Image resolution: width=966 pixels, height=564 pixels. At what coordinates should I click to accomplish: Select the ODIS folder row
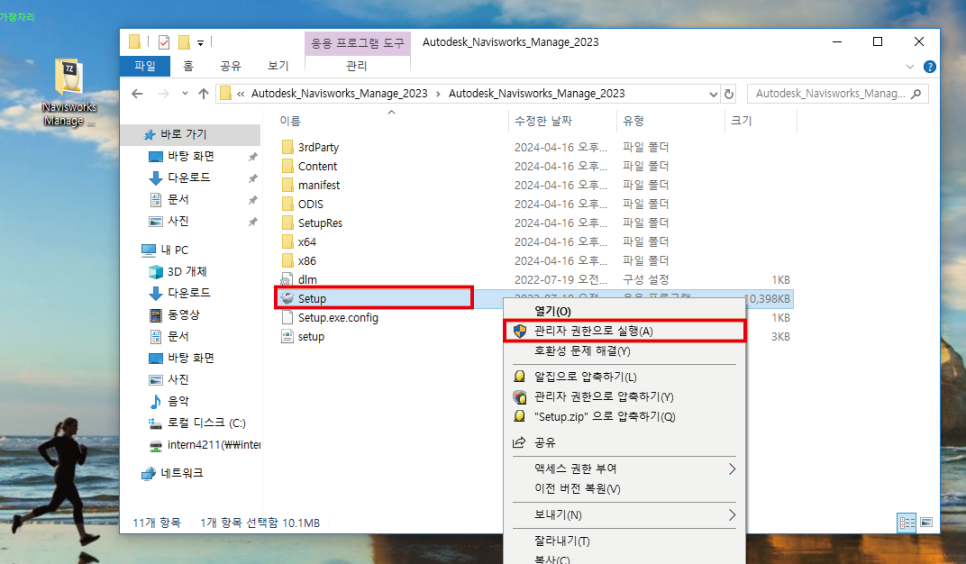point(534,204)
